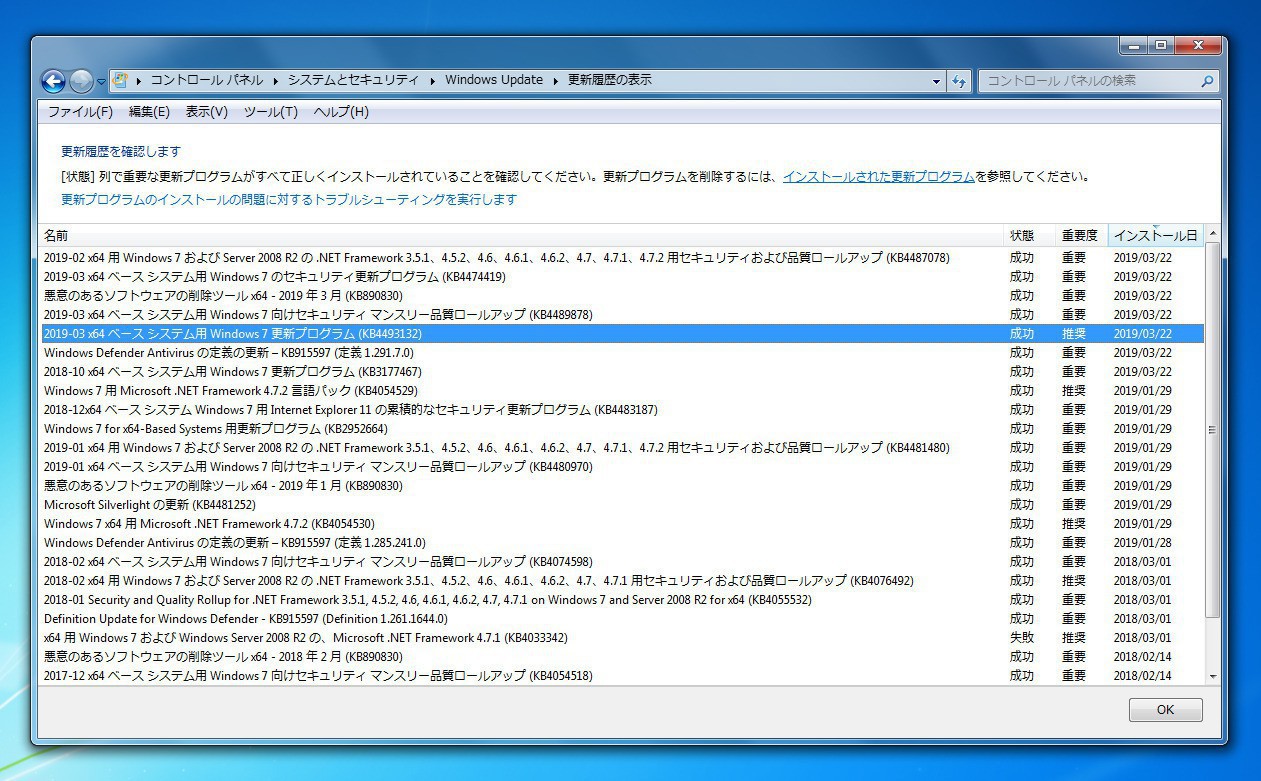Select update KB4480970 row
Image resolution: width=1261 pixels, height=781 pixels.
click(622, 467)
